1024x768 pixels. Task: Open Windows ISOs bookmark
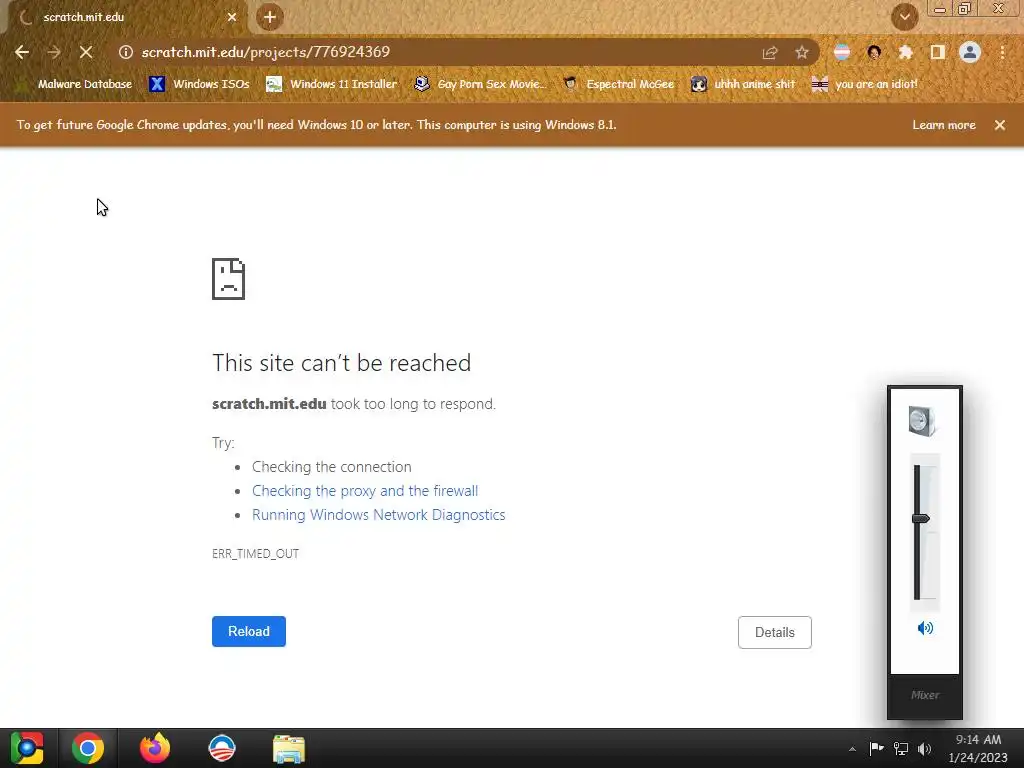pos(199,84)
